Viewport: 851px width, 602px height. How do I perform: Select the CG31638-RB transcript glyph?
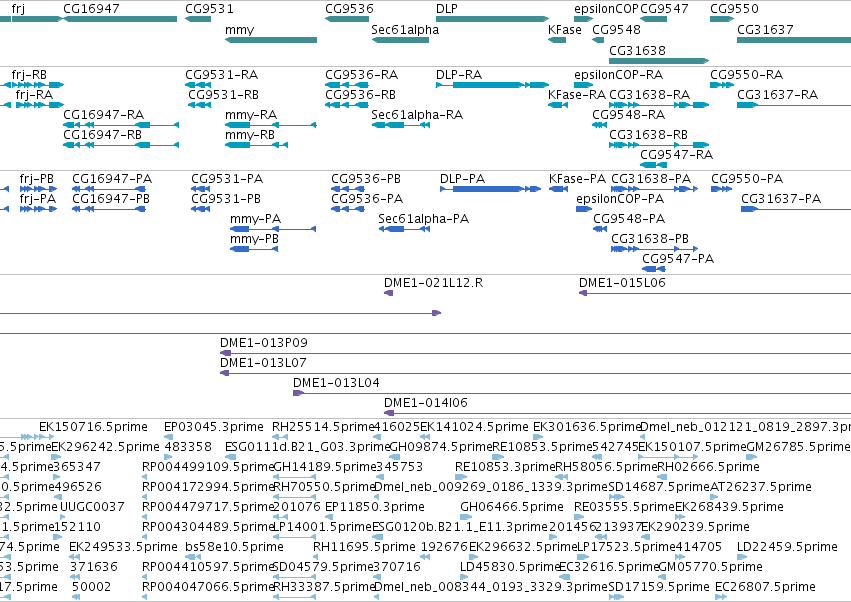659,145
